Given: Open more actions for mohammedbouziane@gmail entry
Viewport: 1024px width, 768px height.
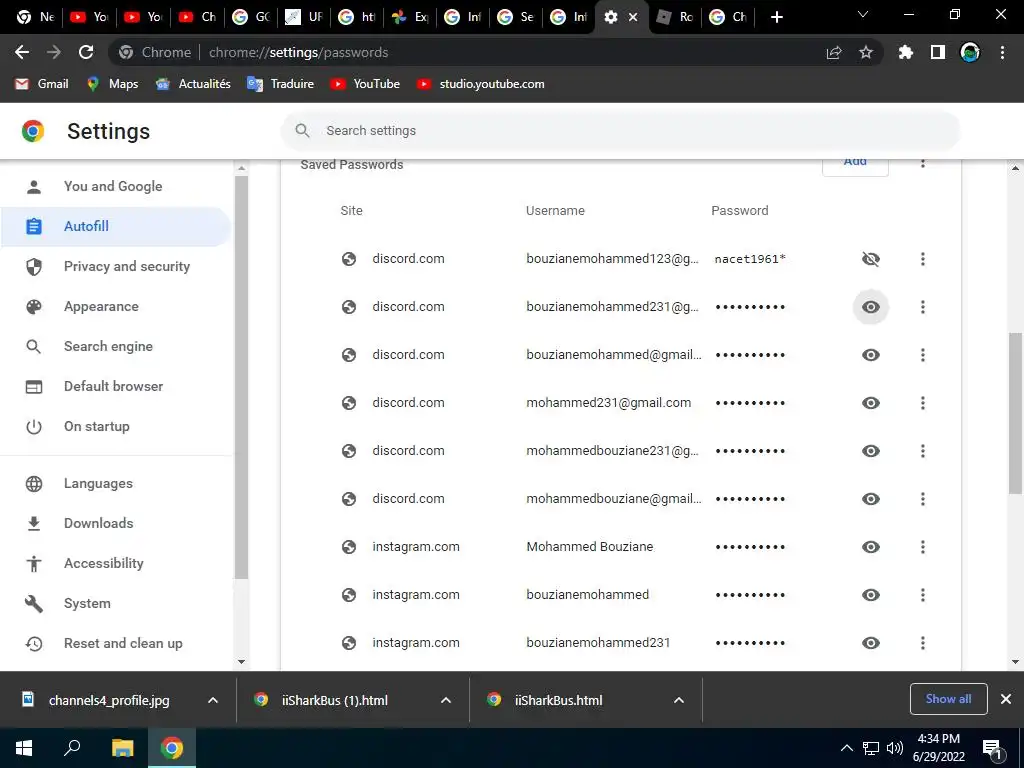Looking at the screenshot, I should (x=923, y=499).
